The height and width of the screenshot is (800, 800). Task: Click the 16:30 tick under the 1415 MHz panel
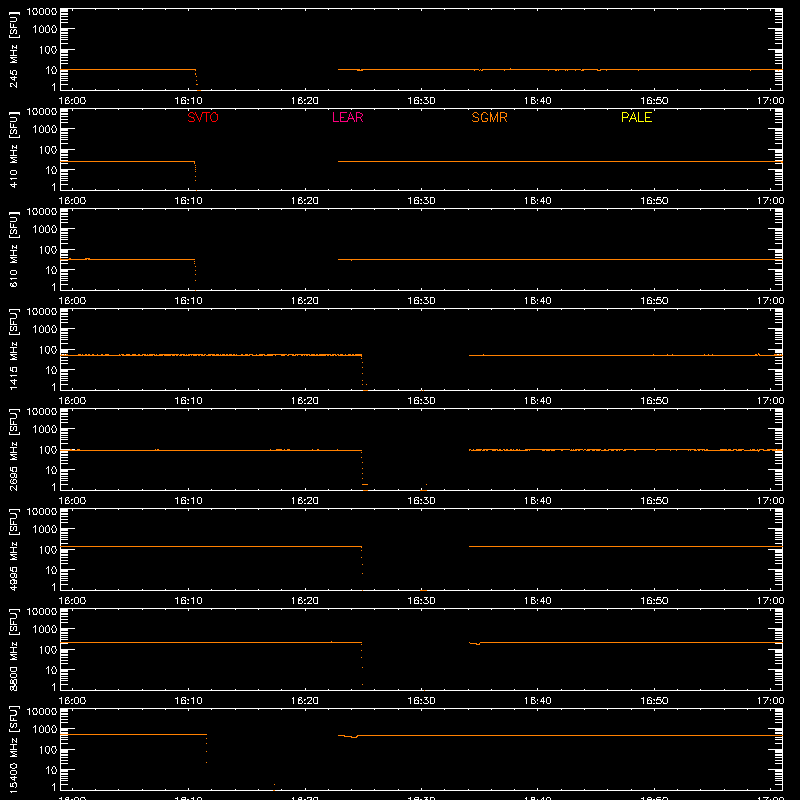421,401
